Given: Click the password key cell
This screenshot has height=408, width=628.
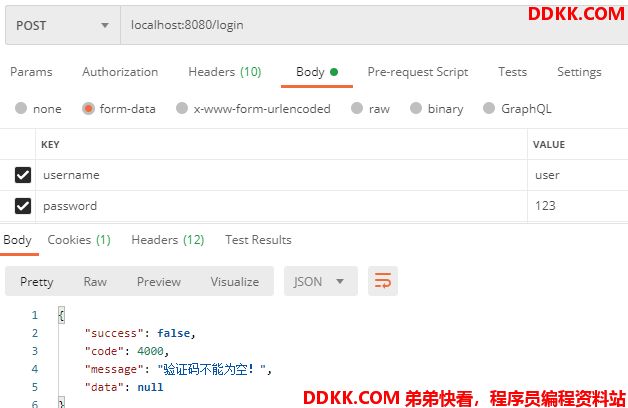Looking at the screenshot, I should [x=281, y=206].
